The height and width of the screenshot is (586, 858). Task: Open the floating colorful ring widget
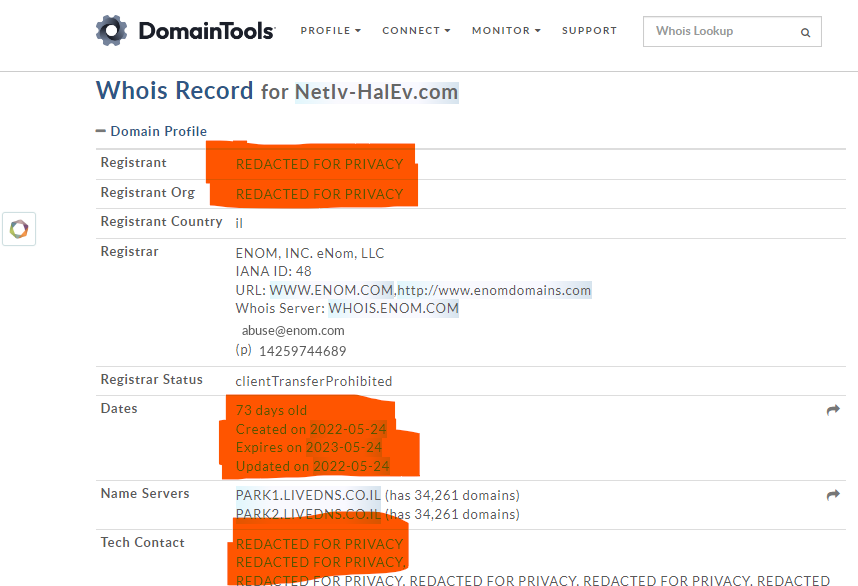click(x=19, y=229)
